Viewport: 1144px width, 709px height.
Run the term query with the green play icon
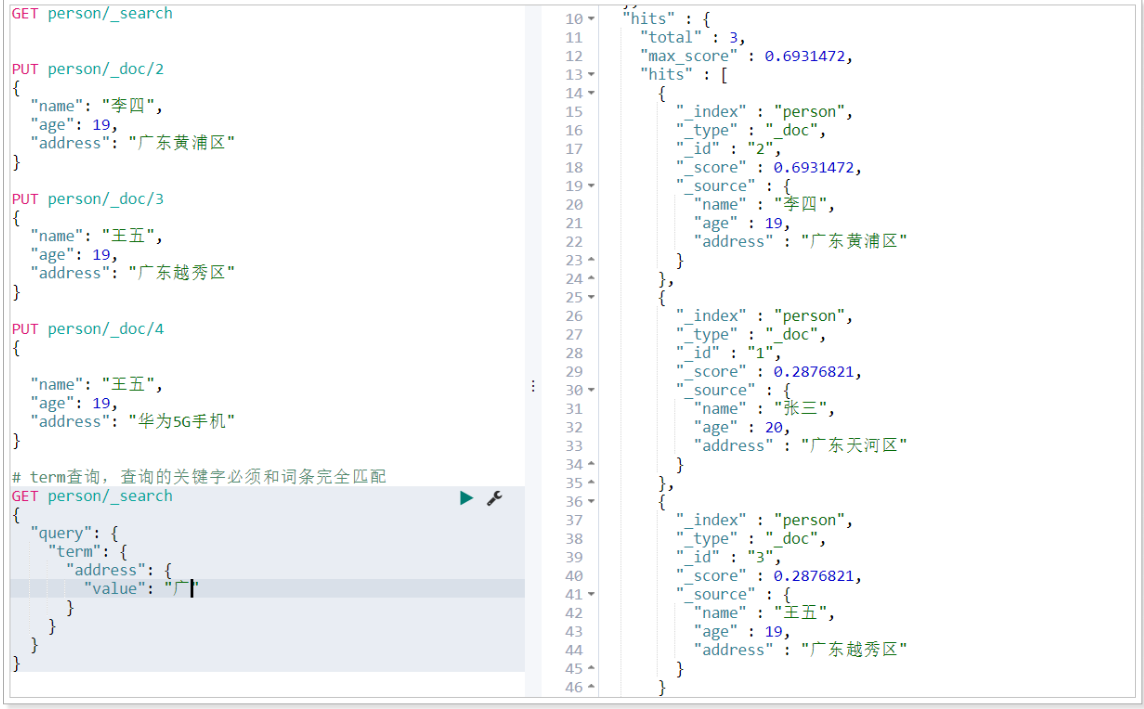coord(466,498)
